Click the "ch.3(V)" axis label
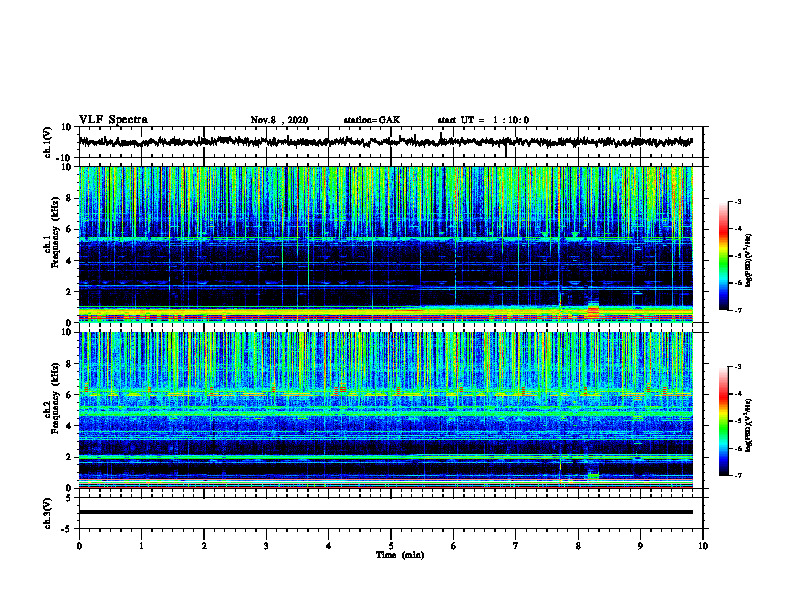This screenshot has height=612, width=792. [48, 513]
